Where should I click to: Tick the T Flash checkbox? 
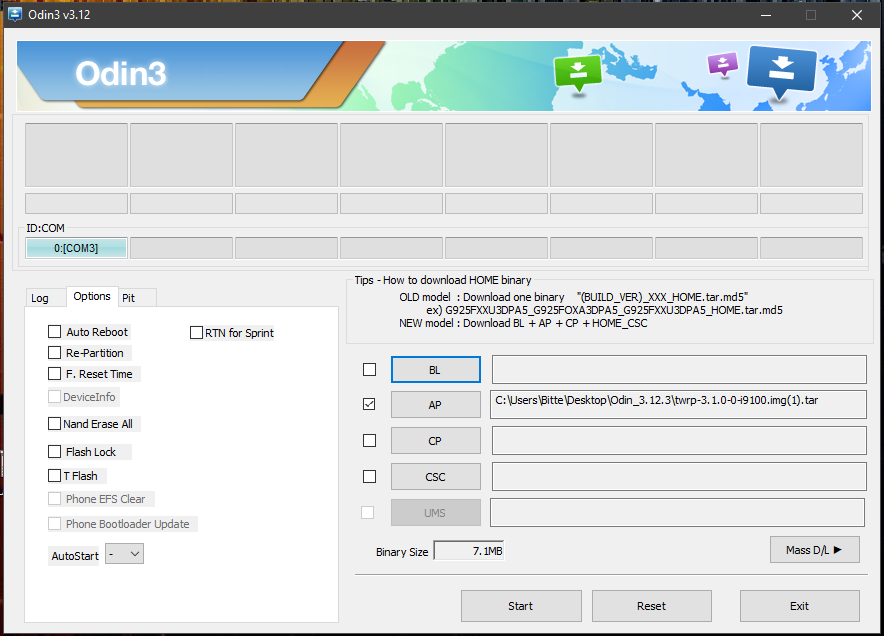pos(55,475)
